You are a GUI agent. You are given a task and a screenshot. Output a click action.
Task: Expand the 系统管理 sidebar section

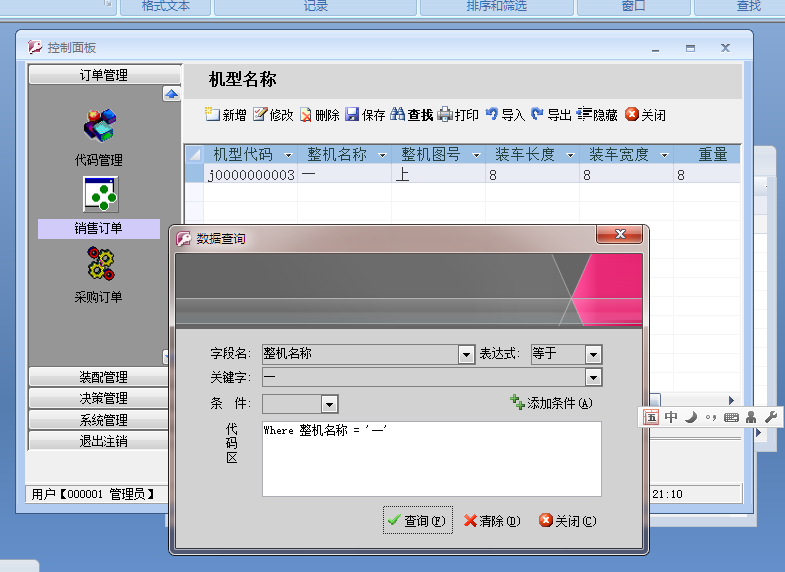[x=99, y=419]
